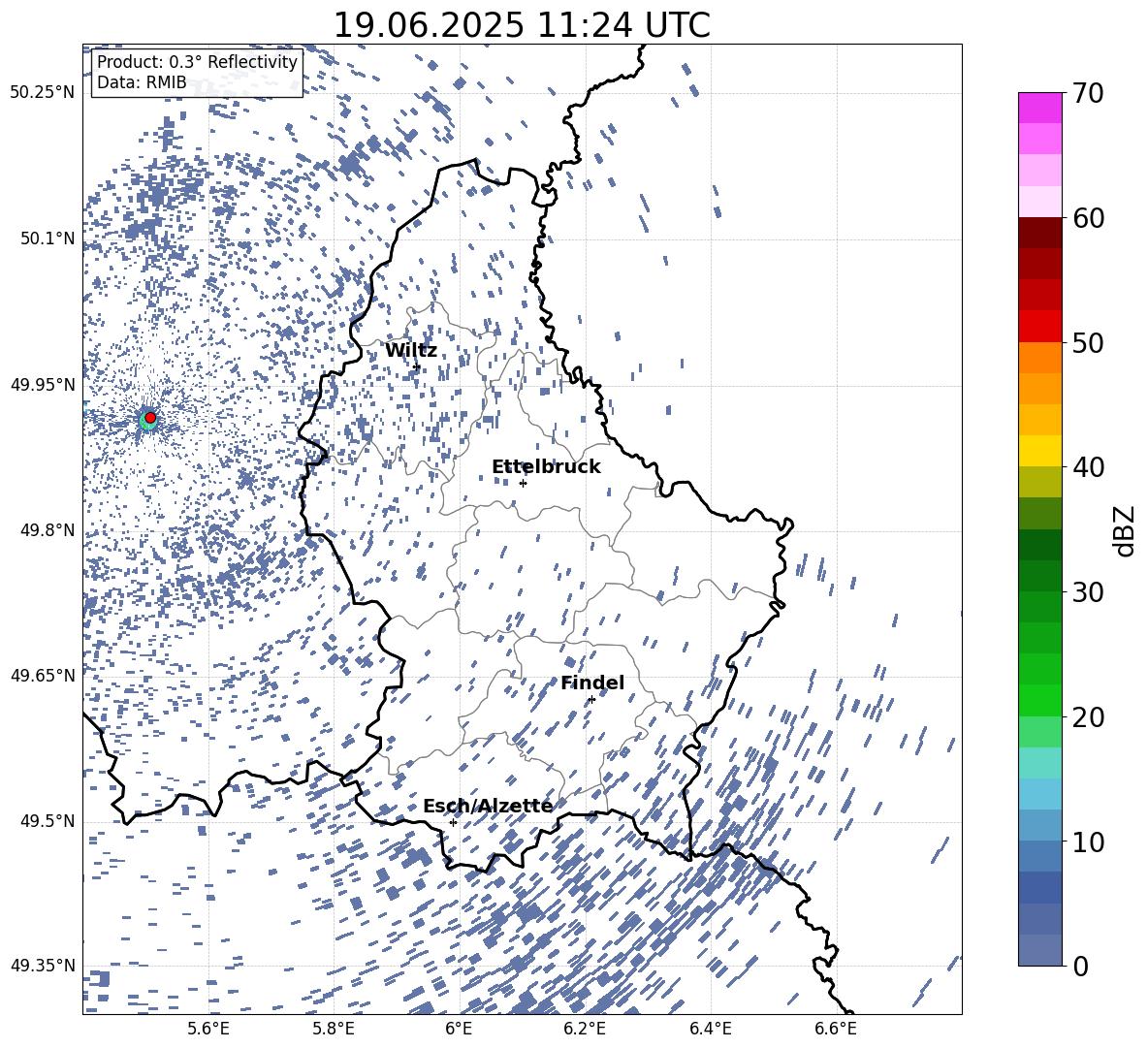Click the 5.6°E longitude label
This screenshot has width=1148, height=1048.
point(208,1029)
